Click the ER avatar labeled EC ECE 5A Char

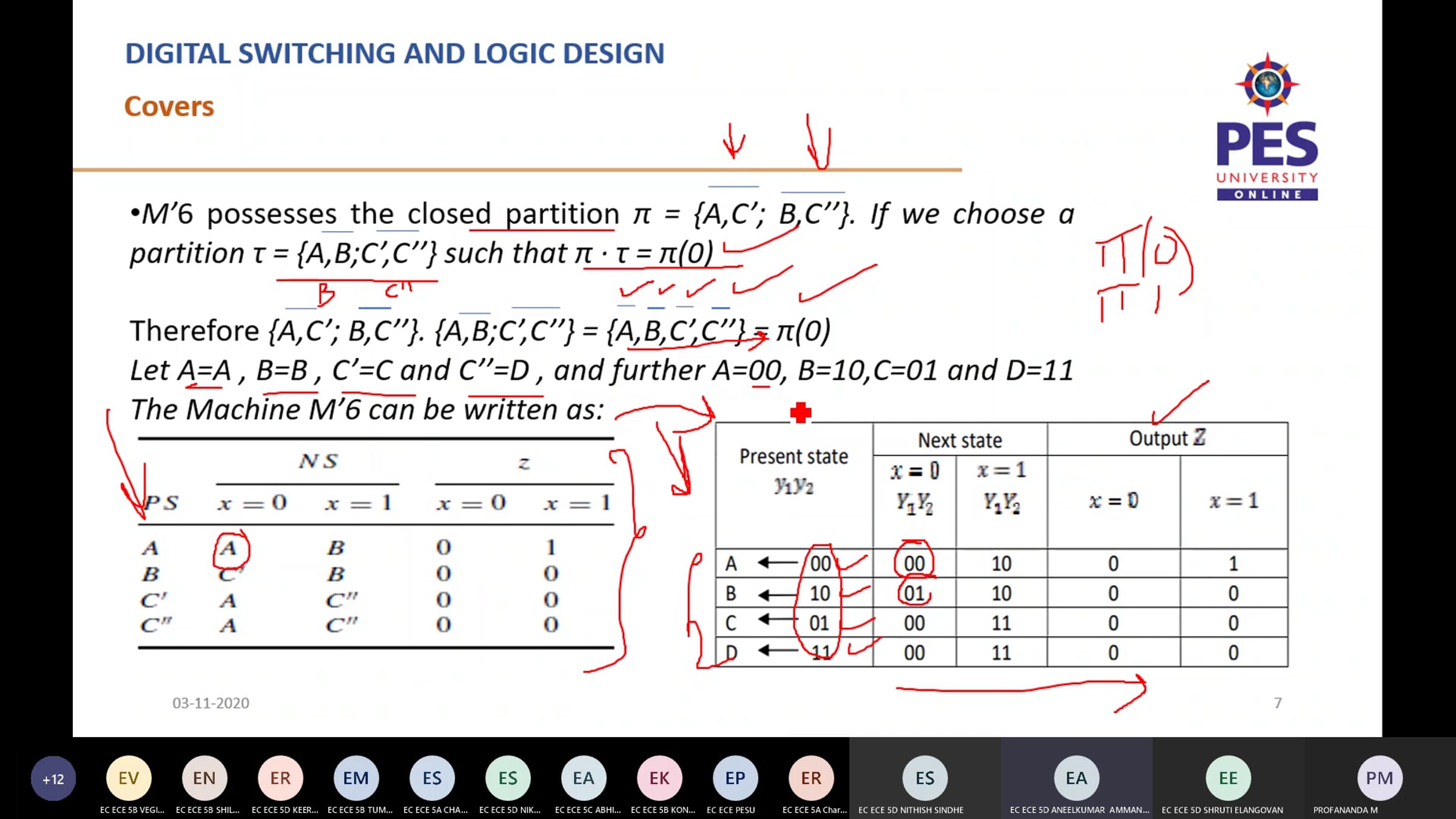click(811, 778)
